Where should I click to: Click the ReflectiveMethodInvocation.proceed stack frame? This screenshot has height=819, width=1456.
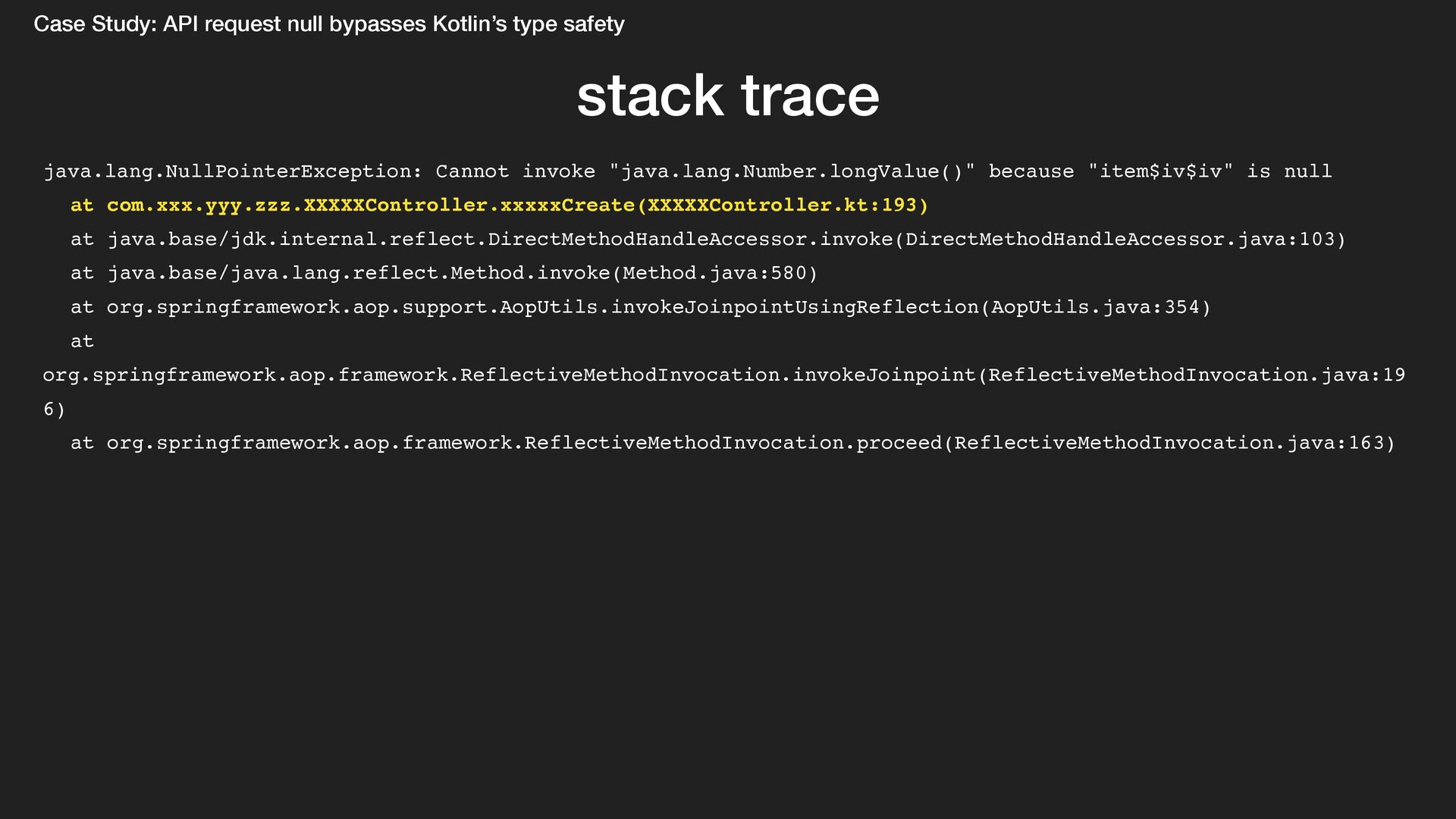pyautogui.click(x=732, y=443)
